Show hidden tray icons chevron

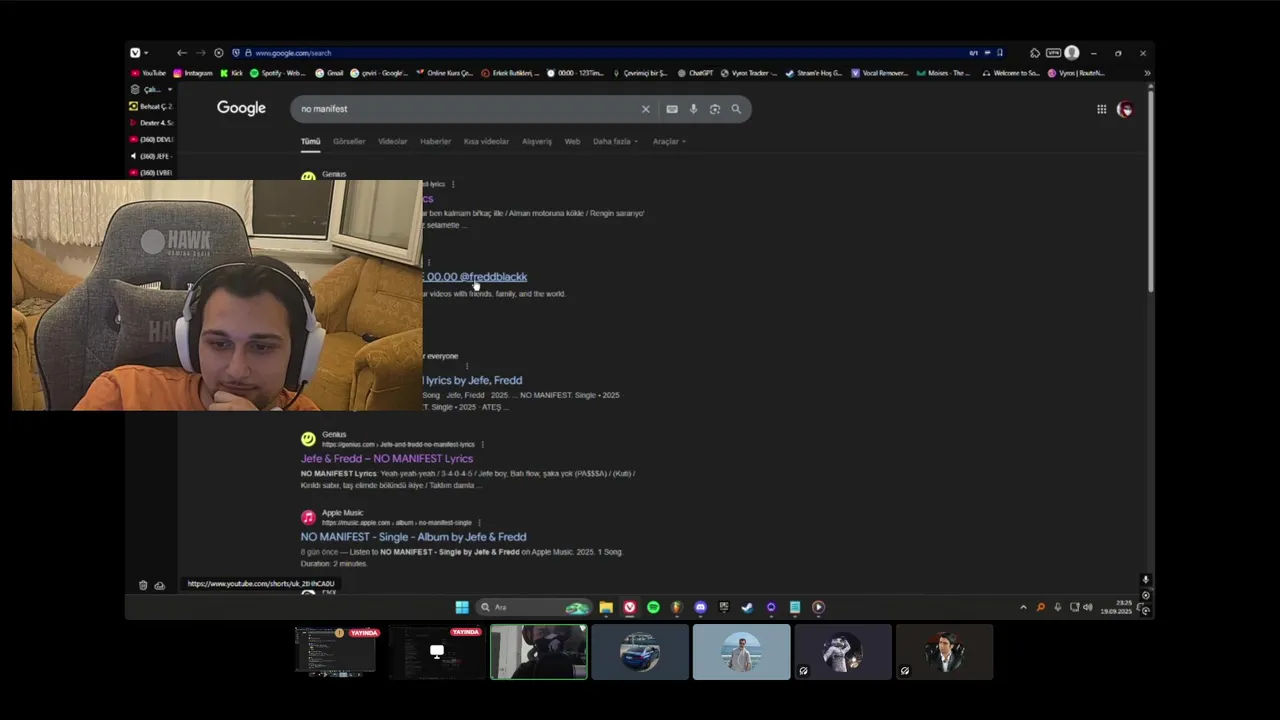(x=1023, y=607)
